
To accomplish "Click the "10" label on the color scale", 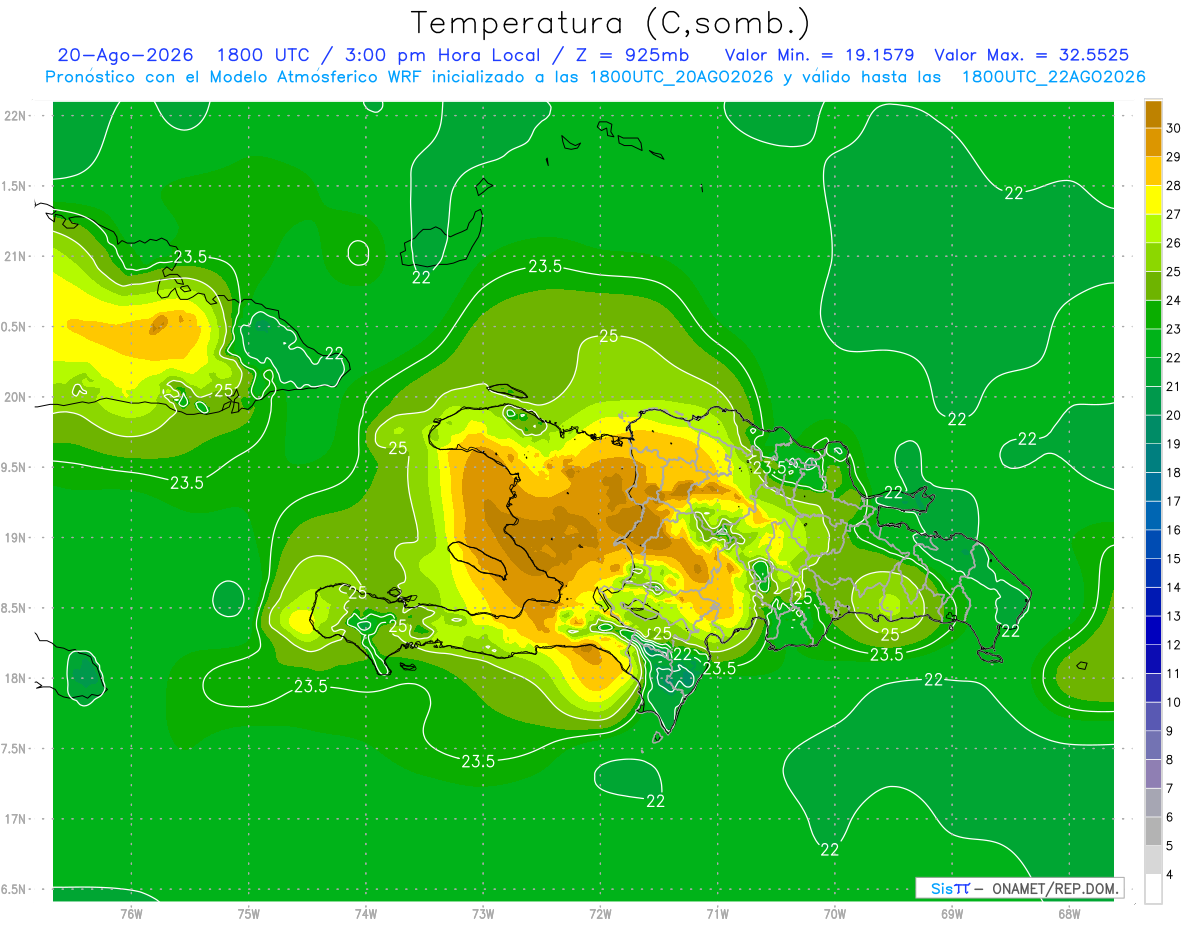I will click(x=1174, y=702).
